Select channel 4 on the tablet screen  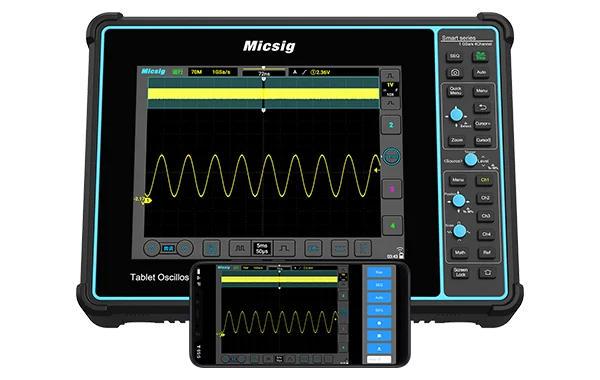click(392, 226)
